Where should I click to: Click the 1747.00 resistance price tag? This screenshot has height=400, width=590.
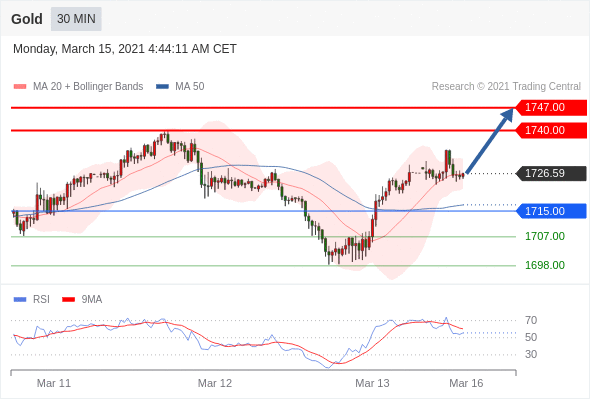[551, 108]
